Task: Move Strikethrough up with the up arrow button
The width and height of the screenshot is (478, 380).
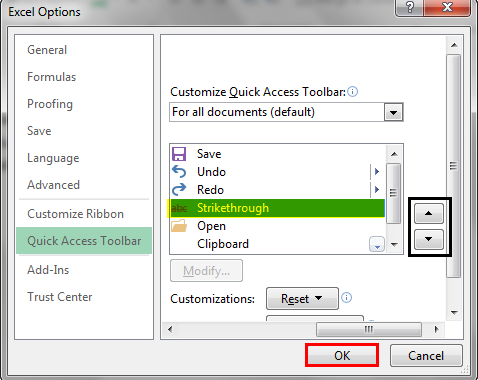Action: point(429,214)
